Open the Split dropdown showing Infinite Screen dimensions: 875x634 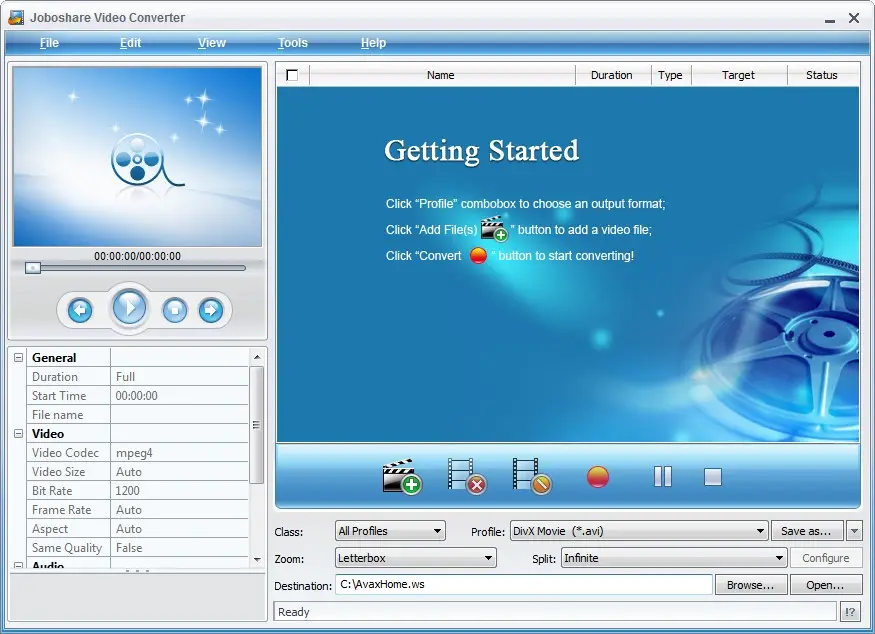[x=674, y=558]
